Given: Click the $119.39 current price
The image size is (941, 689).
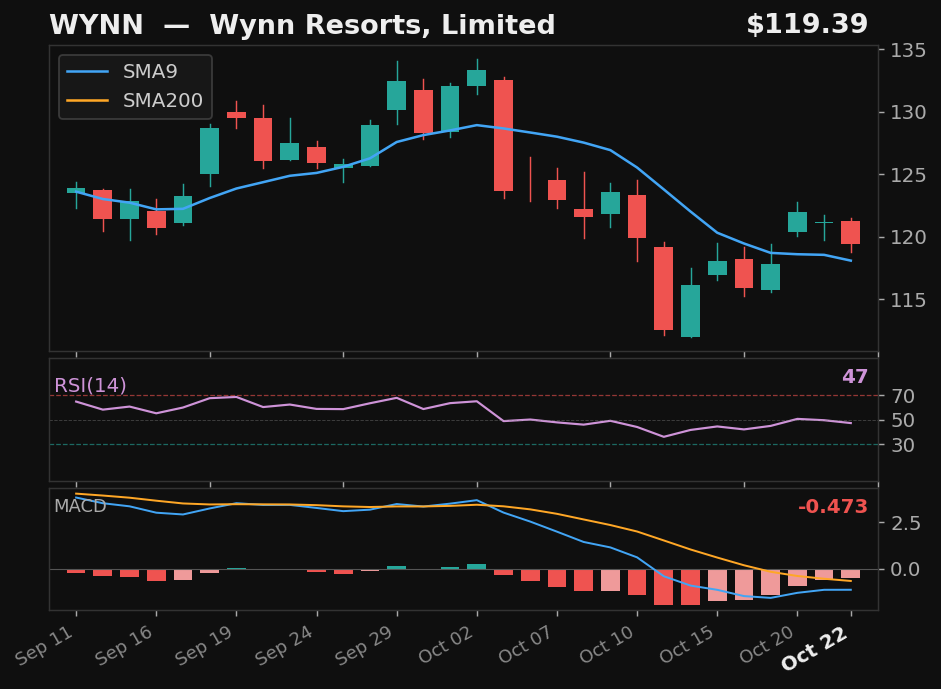Looking at the screenshot, I should point(807,25).
